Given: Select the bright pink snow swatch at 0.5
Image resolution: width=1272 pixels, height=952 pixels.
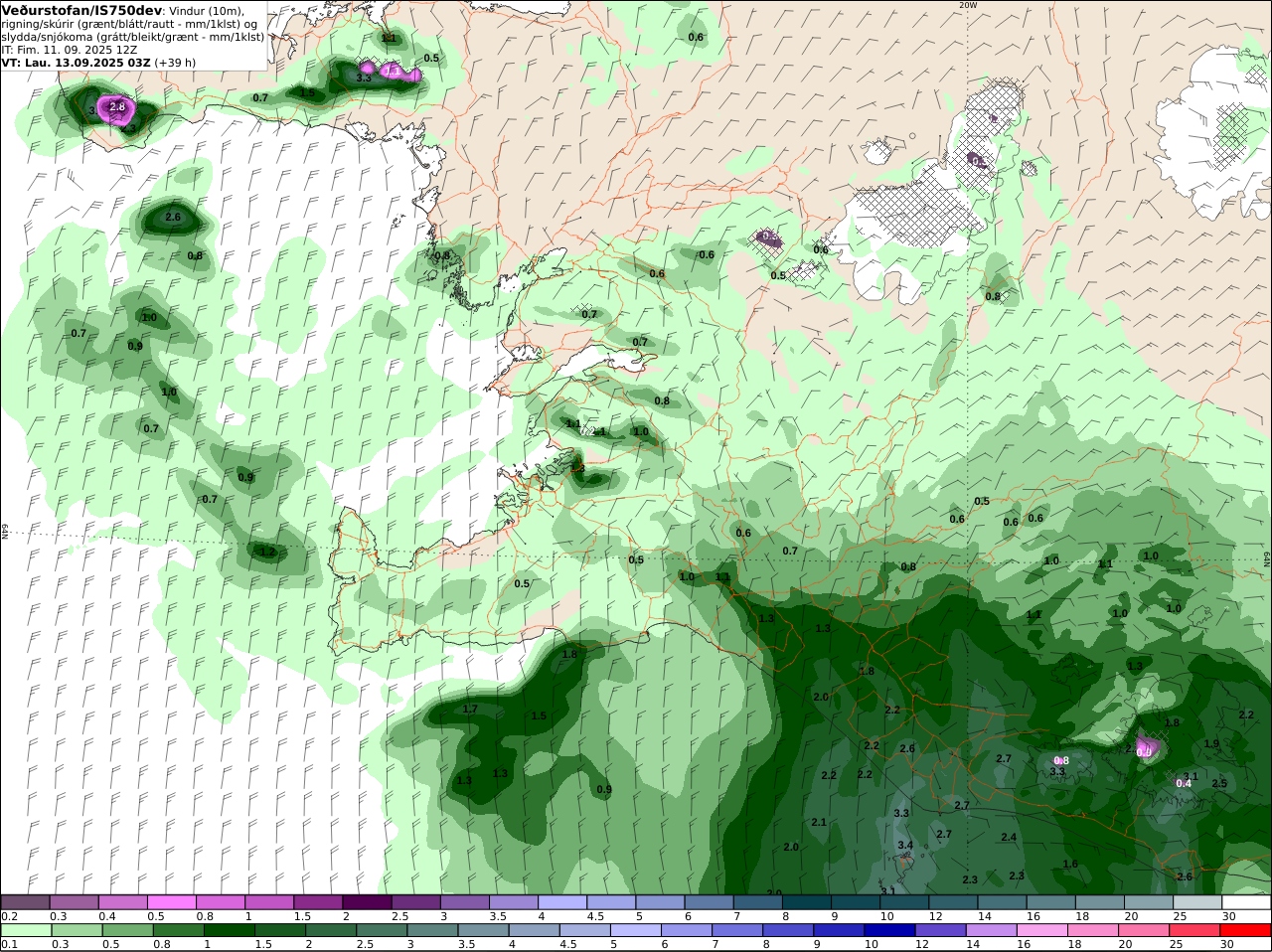Looking at the screenshot, I should click(x=172, y=902).
